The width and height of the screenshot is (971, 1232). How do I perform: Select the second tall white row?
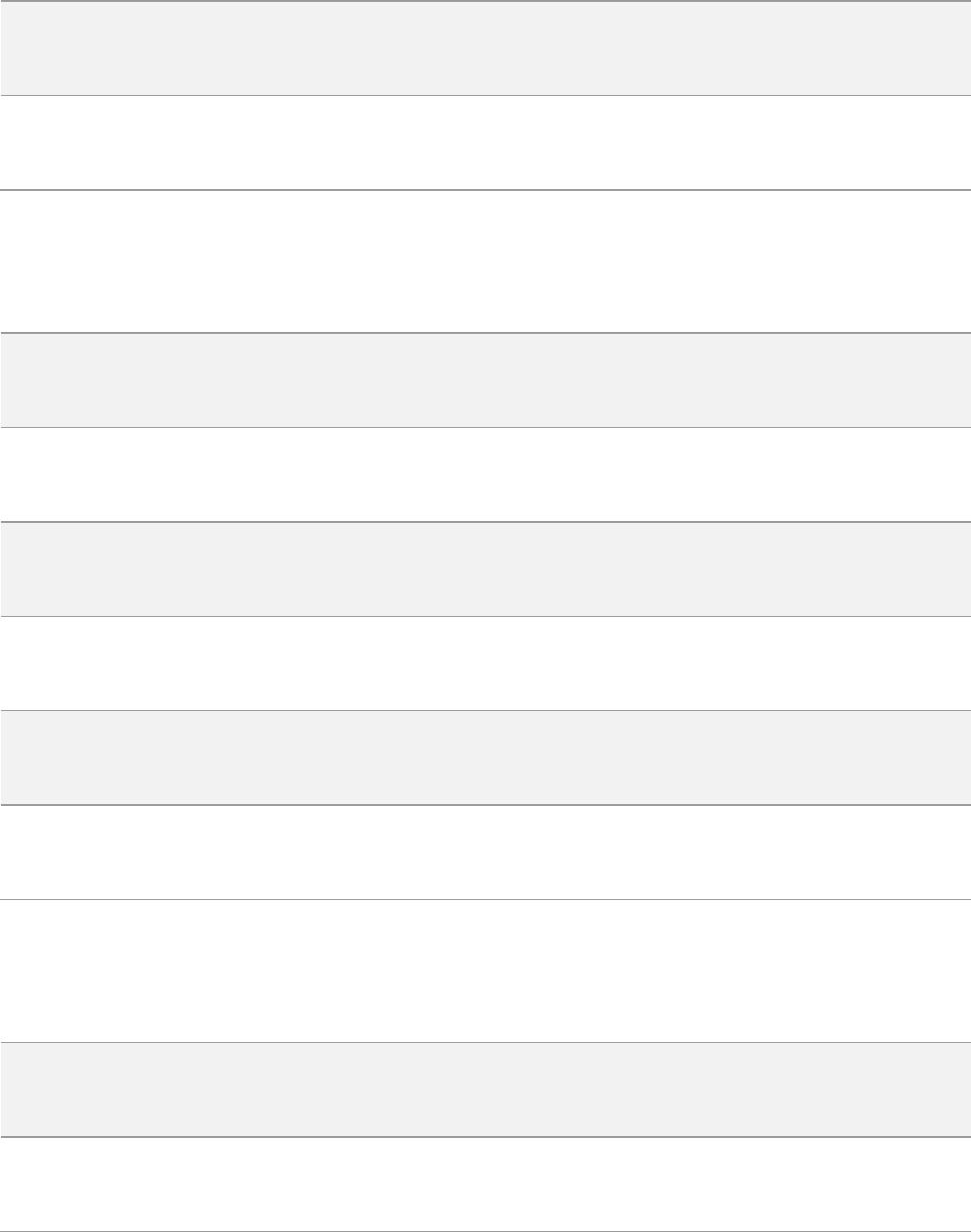click(x=485, y=970)
